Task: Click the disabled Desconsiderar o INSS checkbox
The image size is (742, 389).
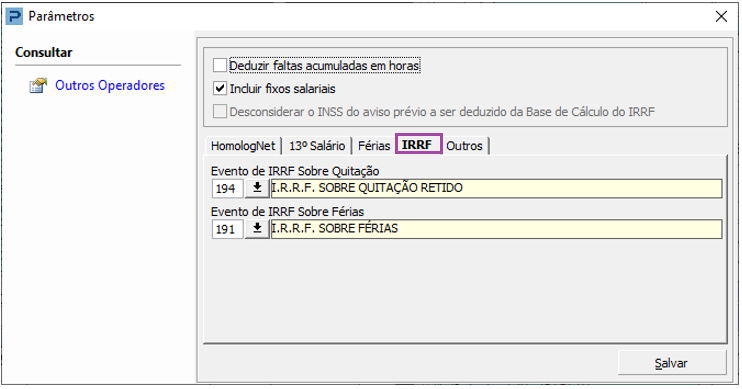Action: pyautogui.click(x=220, y=112)
